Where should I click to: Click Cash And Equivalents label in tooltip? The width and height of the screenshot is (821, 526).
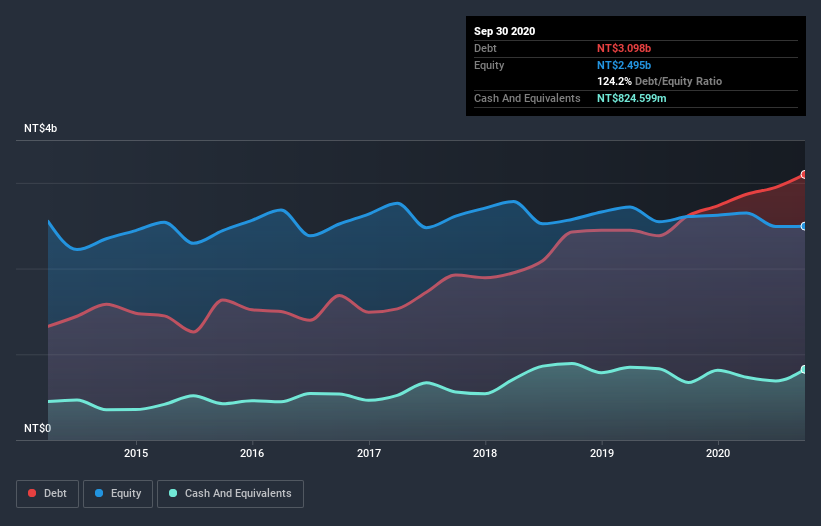pos(527,98)
